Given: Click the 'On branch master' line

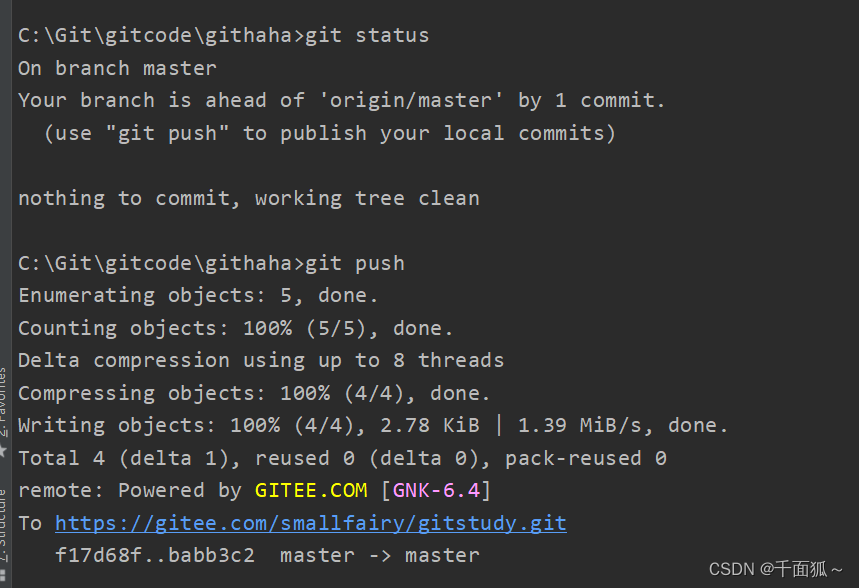Looking at the screenshot, I should 117,68.
